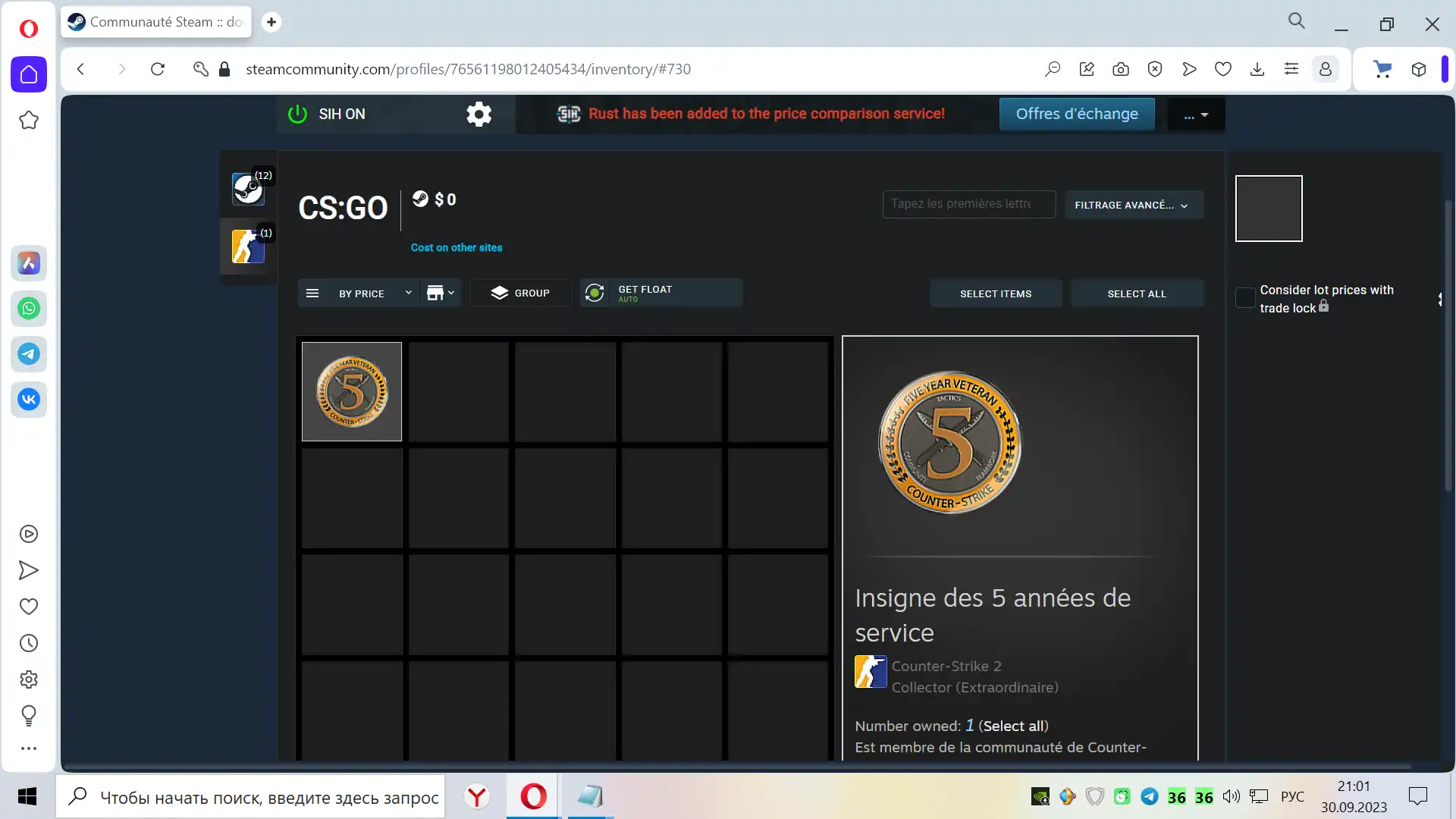This screenshot has height=819, width=1456.
Task: Open Pinboards heart icon in sidebar
Action: [29, 607]
